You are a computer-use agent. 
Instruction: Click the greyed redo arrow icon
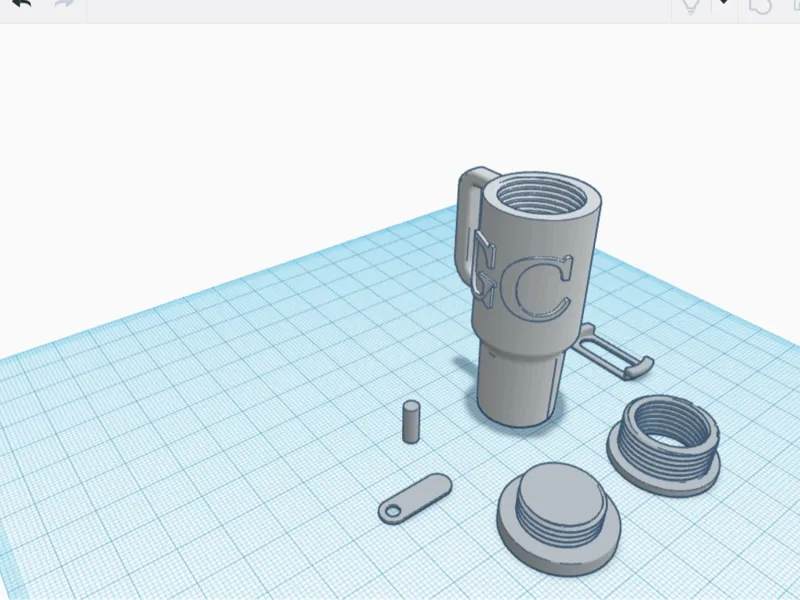coord(64,3)
